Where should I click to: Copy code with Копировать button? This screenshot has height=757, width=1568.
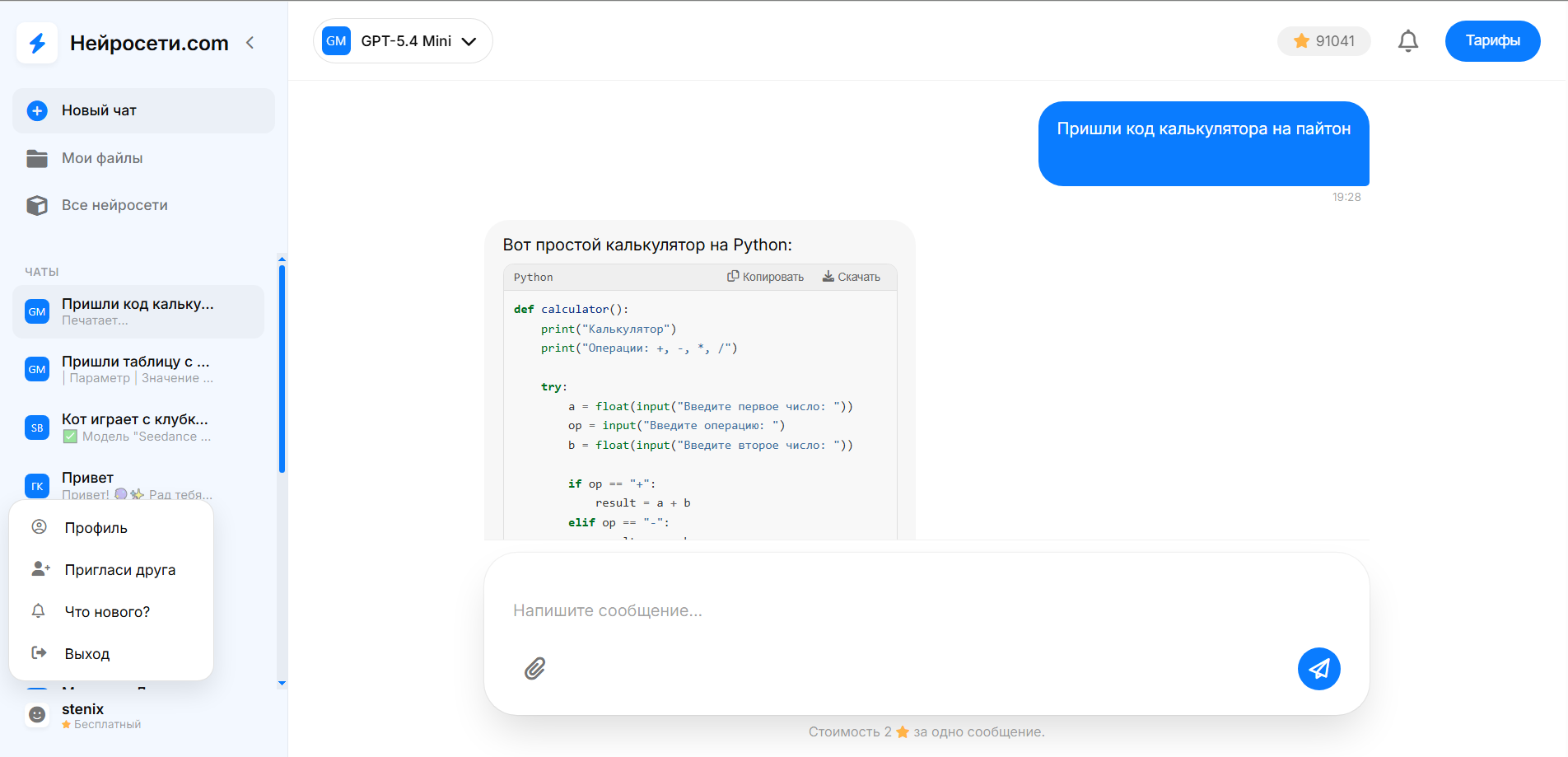(x=765, y=277)
